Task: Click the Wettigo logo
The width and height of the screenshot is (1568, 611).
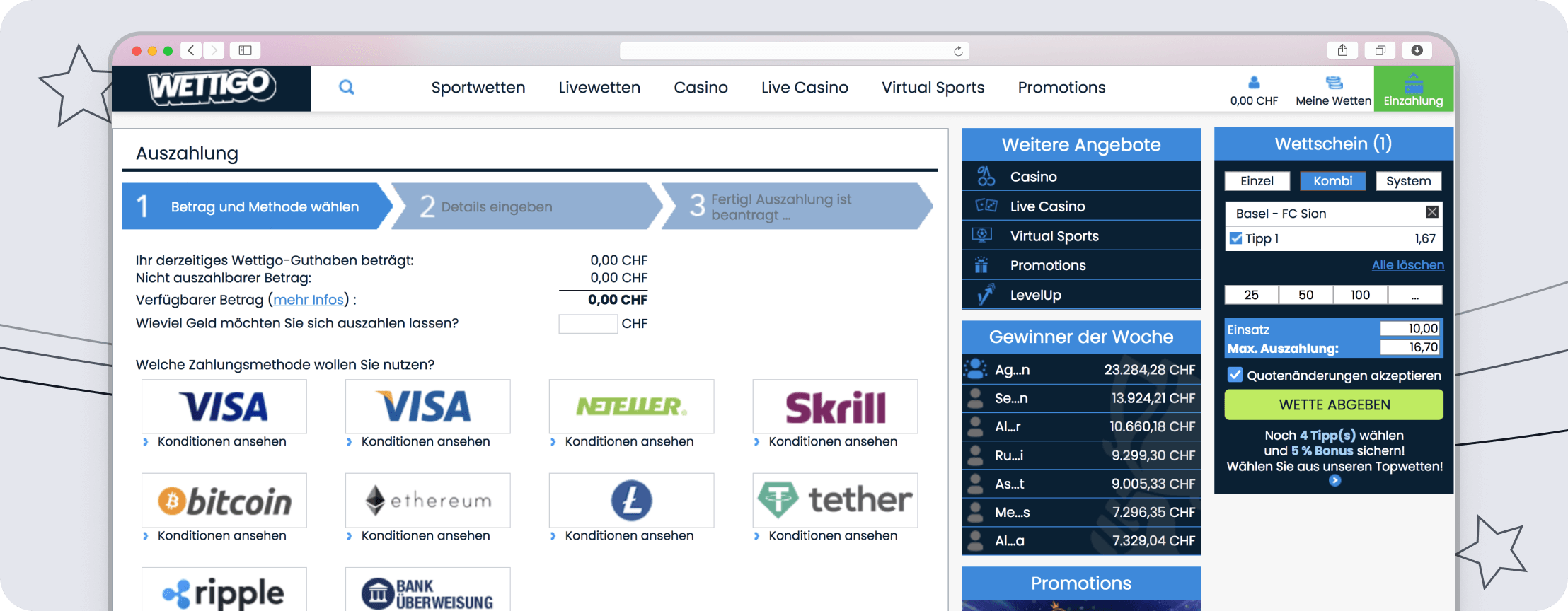Action: click(x=211, y=88)
